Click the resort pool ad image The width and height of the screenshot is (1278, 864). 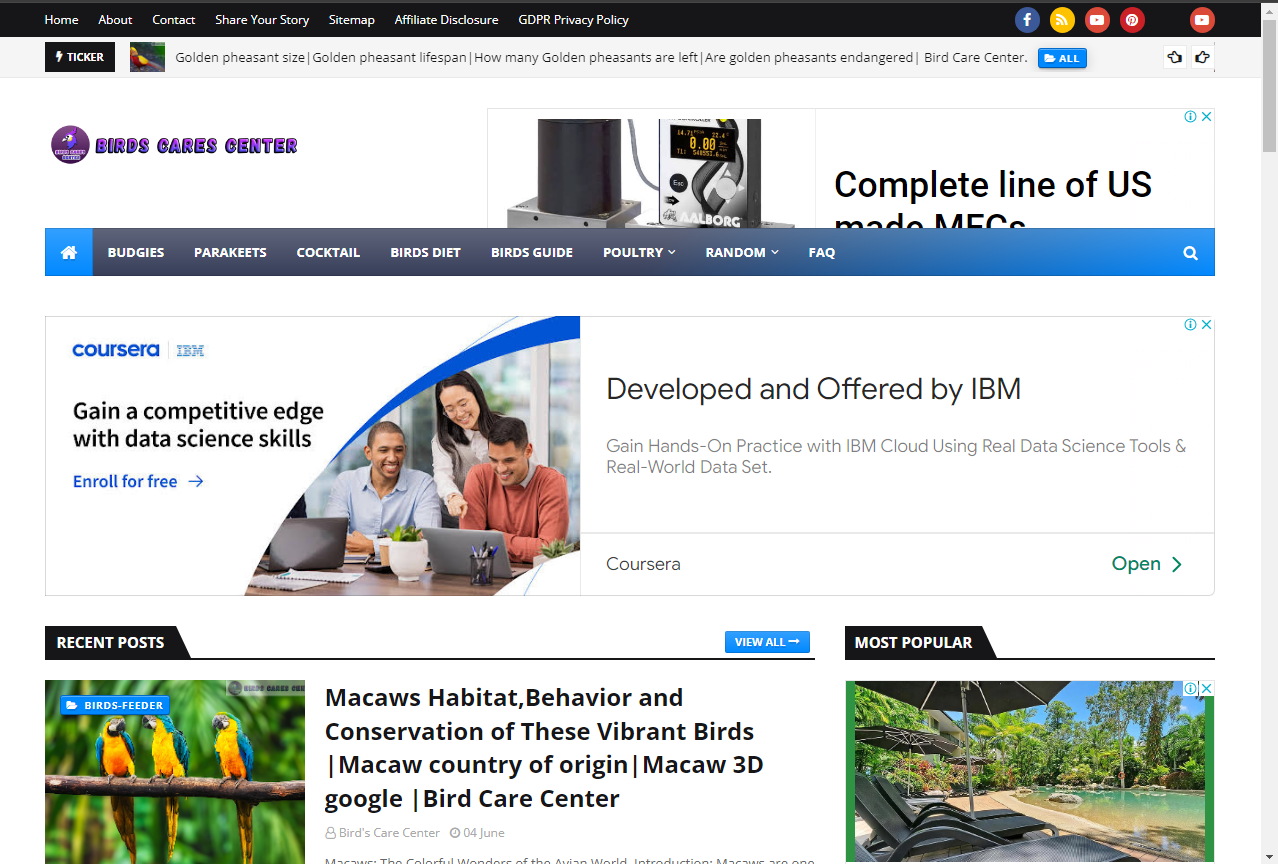click(x=1030, y=772)
